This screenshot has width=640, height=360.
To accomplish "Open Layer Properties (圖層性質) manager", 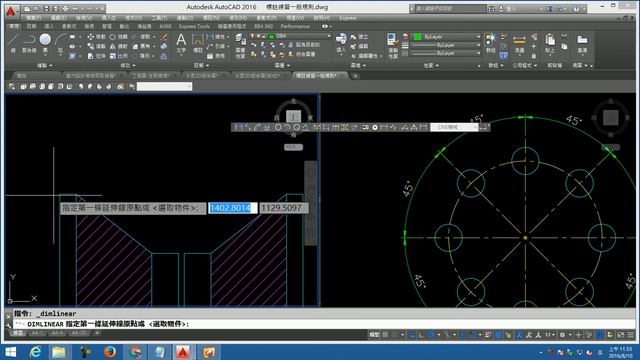I will click(240, 46).
